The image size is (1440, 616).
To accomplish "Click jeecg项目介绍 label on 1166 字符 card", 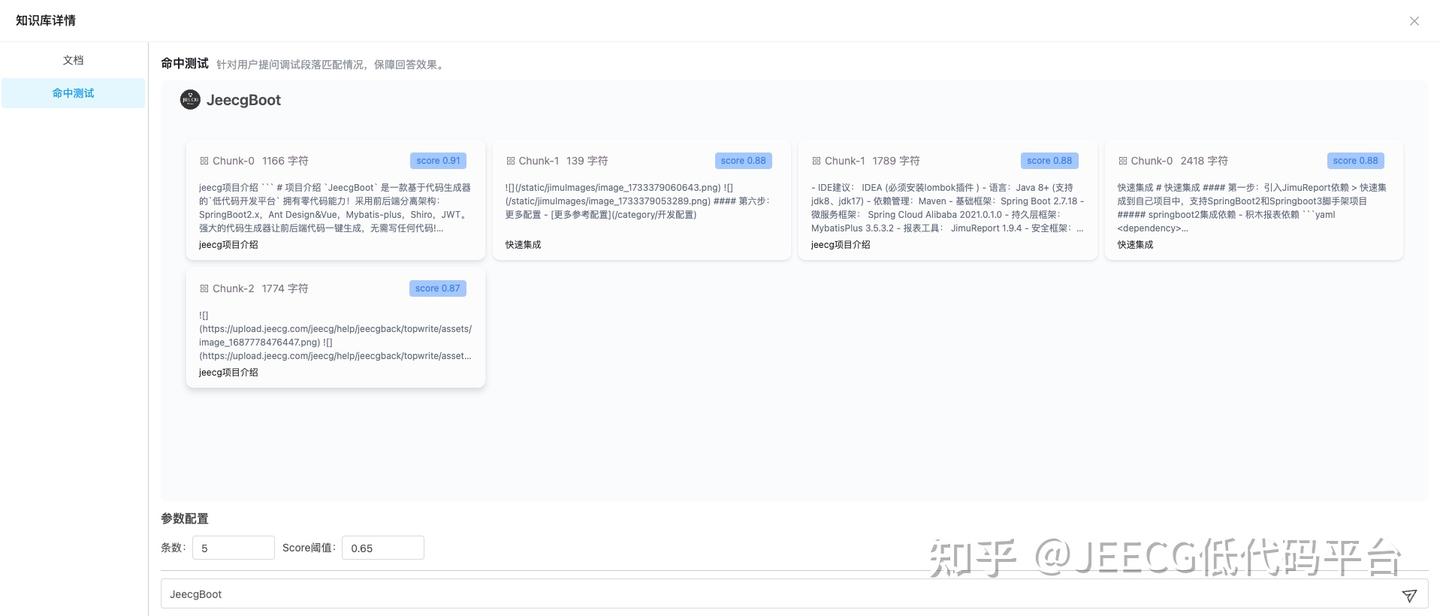I will 228,245.
